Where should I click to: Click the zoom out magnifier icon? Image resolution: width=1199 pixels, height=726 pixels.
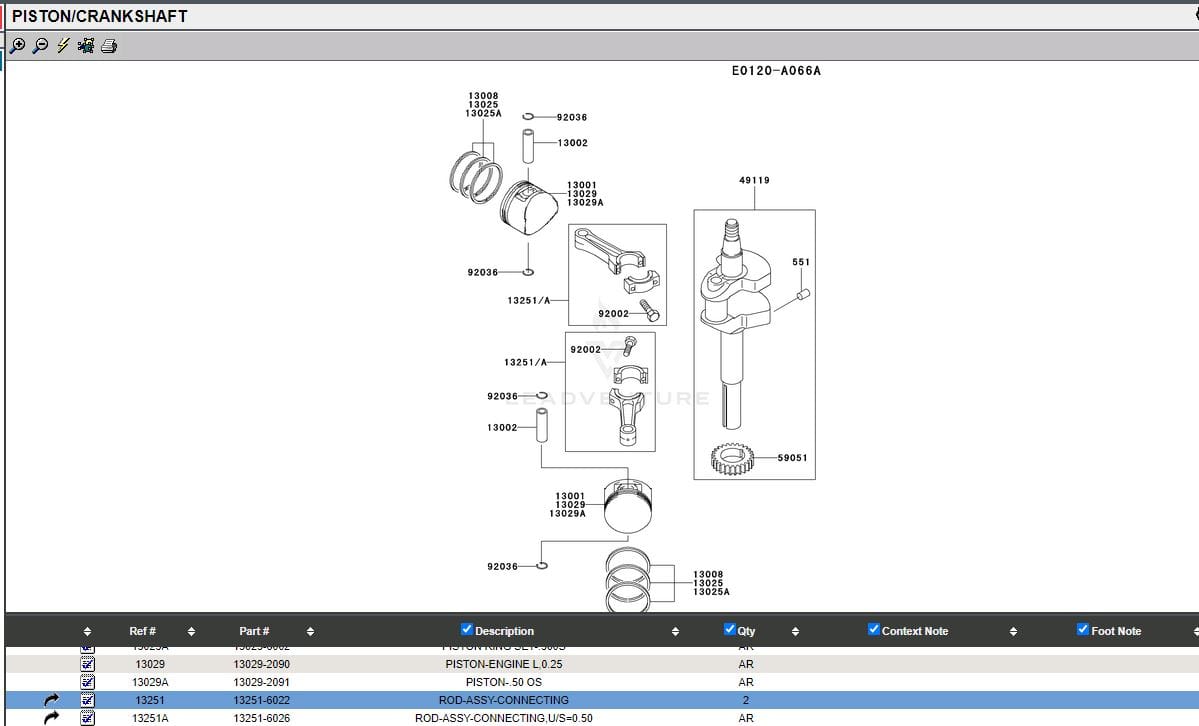pyautogui.click(x=40, y=45)
